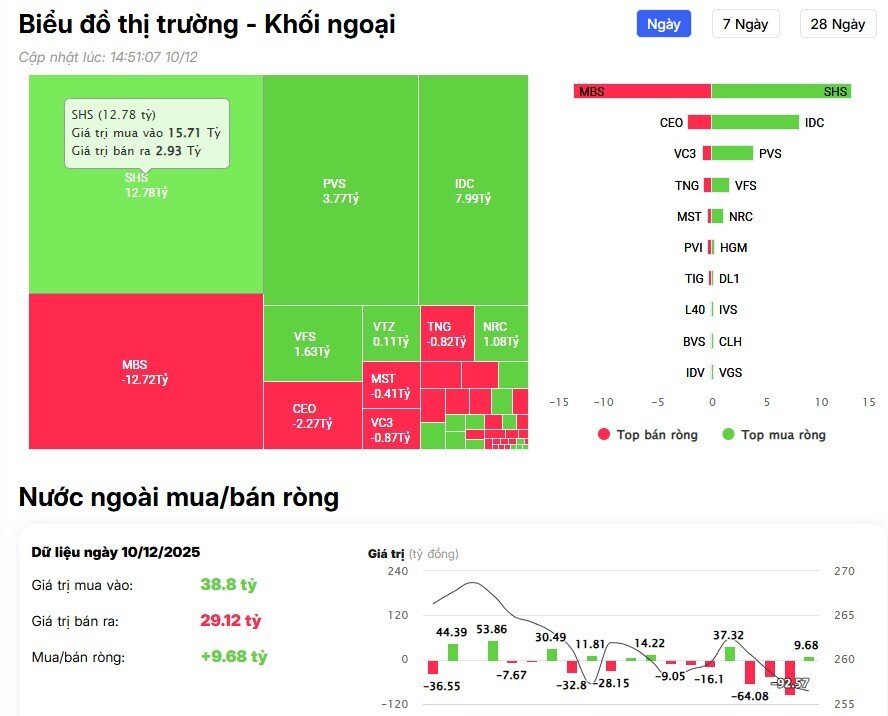Open the IDC tile details
Image resolution: width=888 pixels, height=716 pixels.
tap(474, 190)
